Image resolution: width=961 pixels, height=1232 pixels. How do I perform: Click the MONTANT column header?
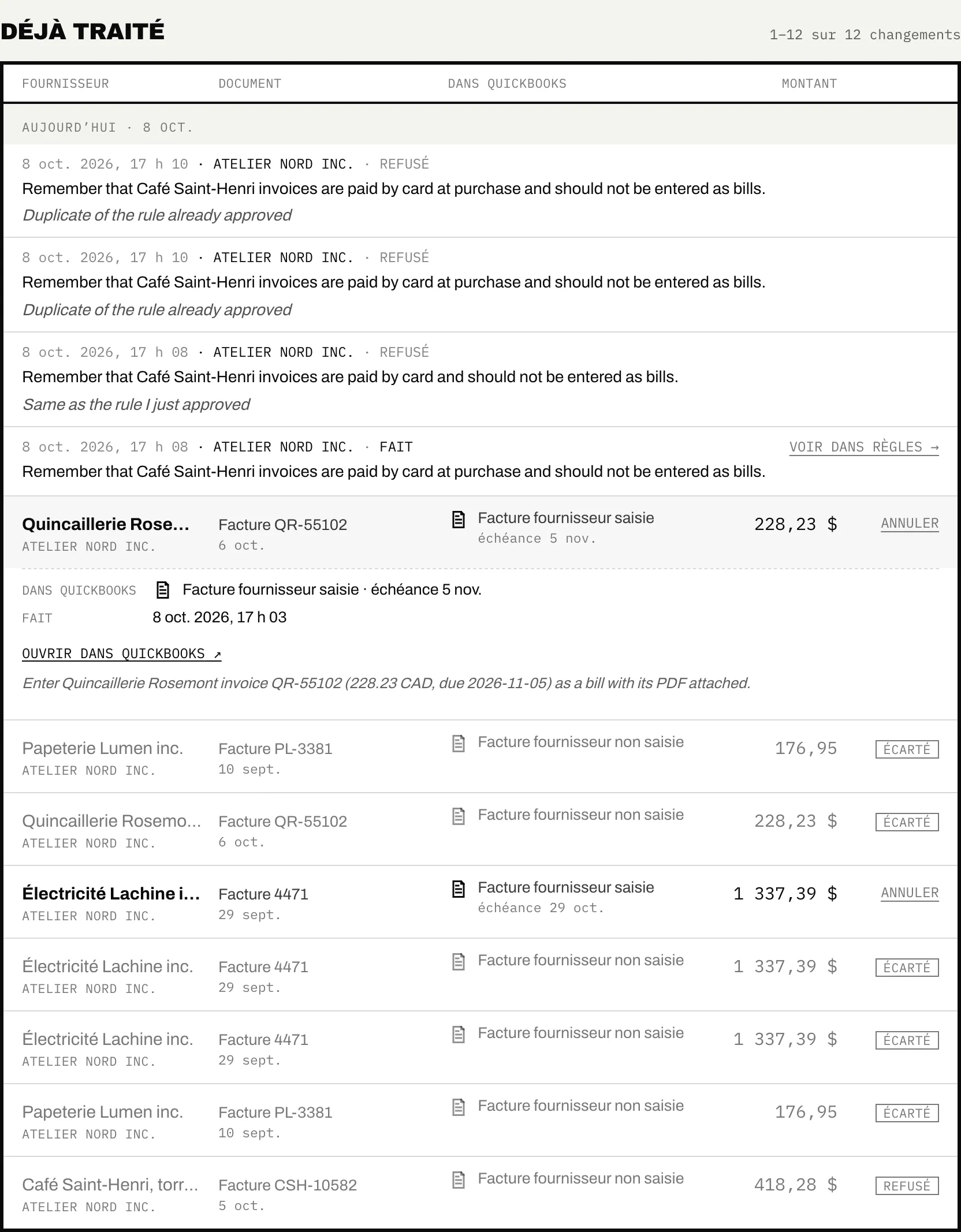[x=809, y=84]
